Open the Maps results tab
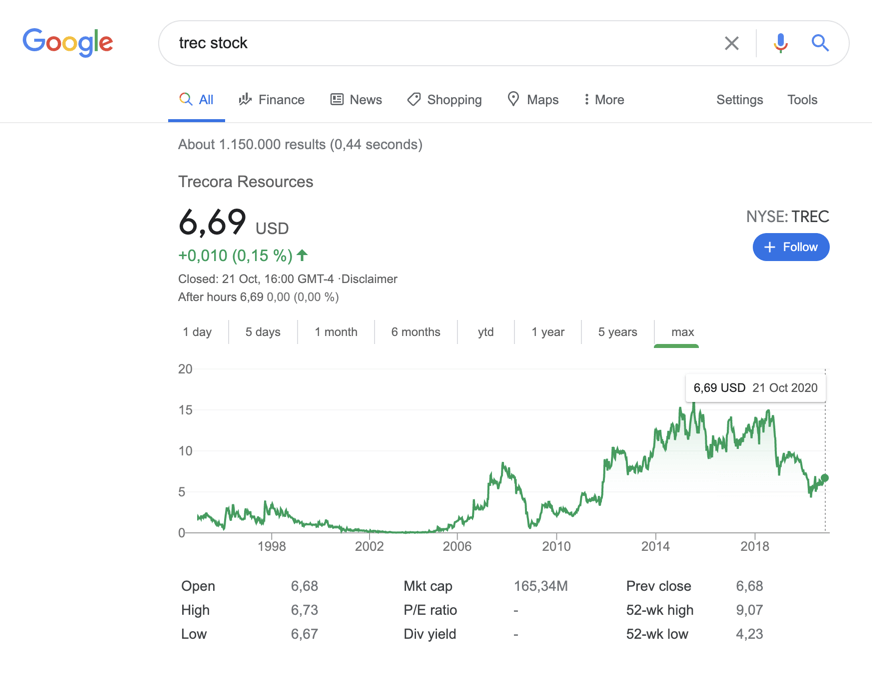The image size is (872, 675). pos(532,100)
